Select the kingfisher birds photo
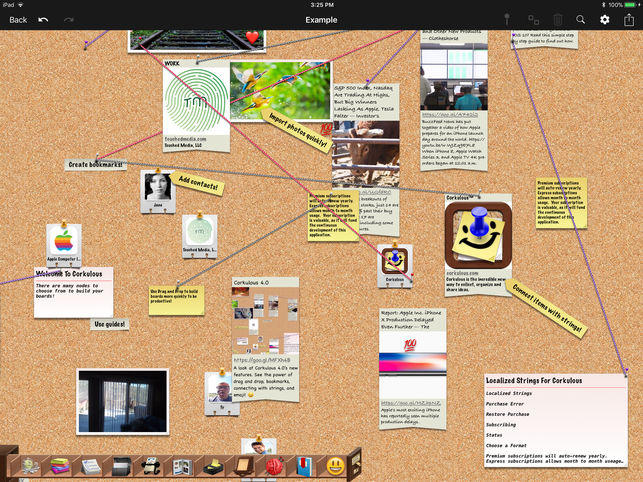The height and width of the screenshot is (482, 643). tap(280, 91)
